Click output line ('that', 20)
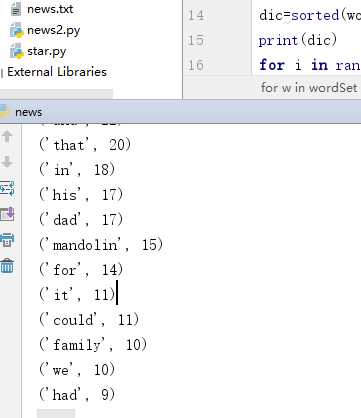The width and height of the screenshot is (361, 418). pyautogui.click(x=85, y=145)
